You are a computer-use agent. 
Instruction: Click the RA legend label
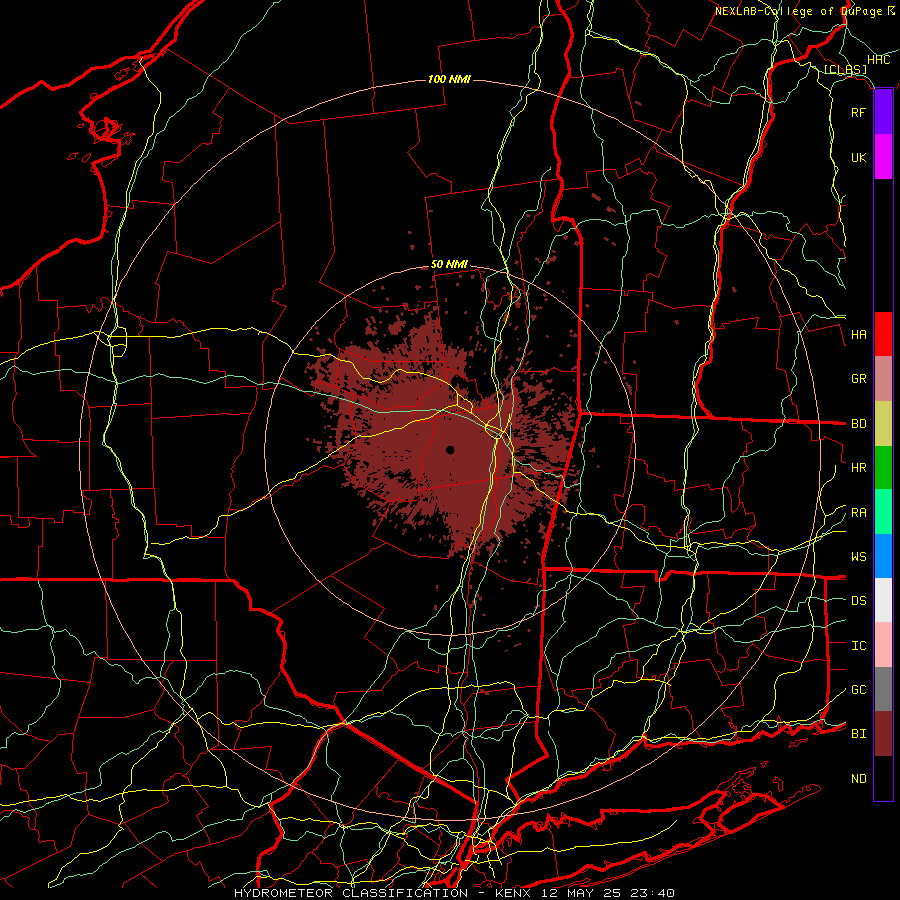[x=858, y=513]
